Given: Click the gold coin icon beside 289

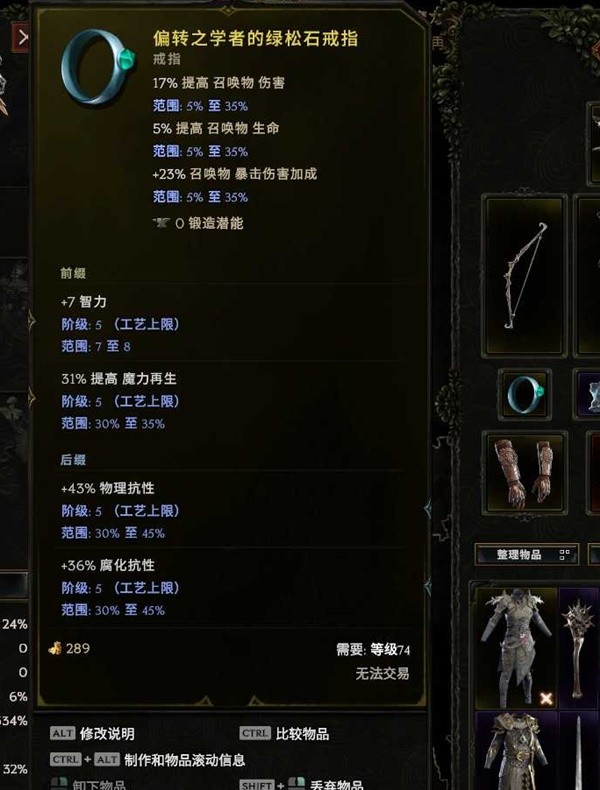Looking at the screenshot, I should 55,648.
